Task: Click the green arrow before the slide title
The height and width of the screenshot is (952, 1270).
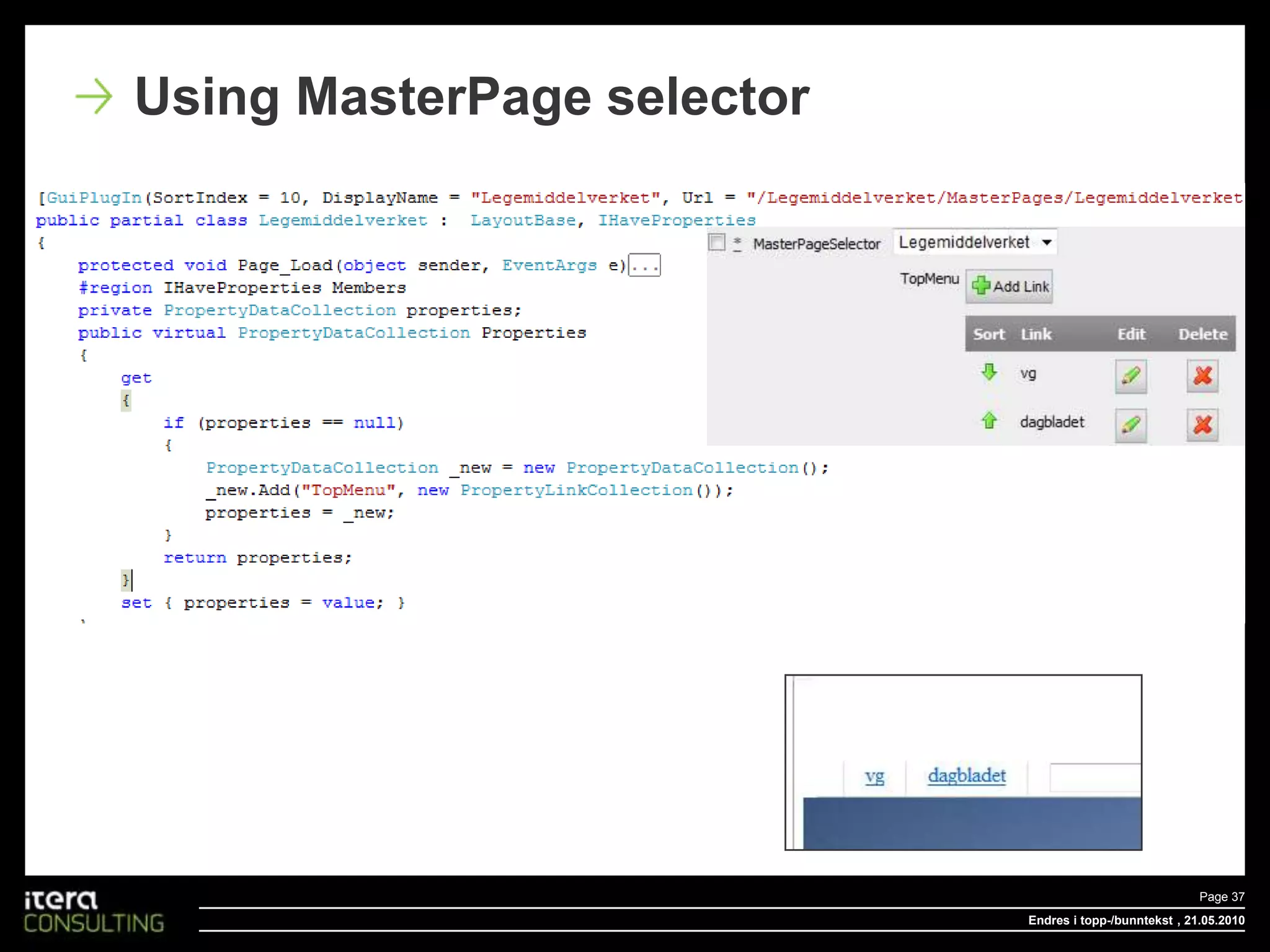Action: (x=94, y=97)
